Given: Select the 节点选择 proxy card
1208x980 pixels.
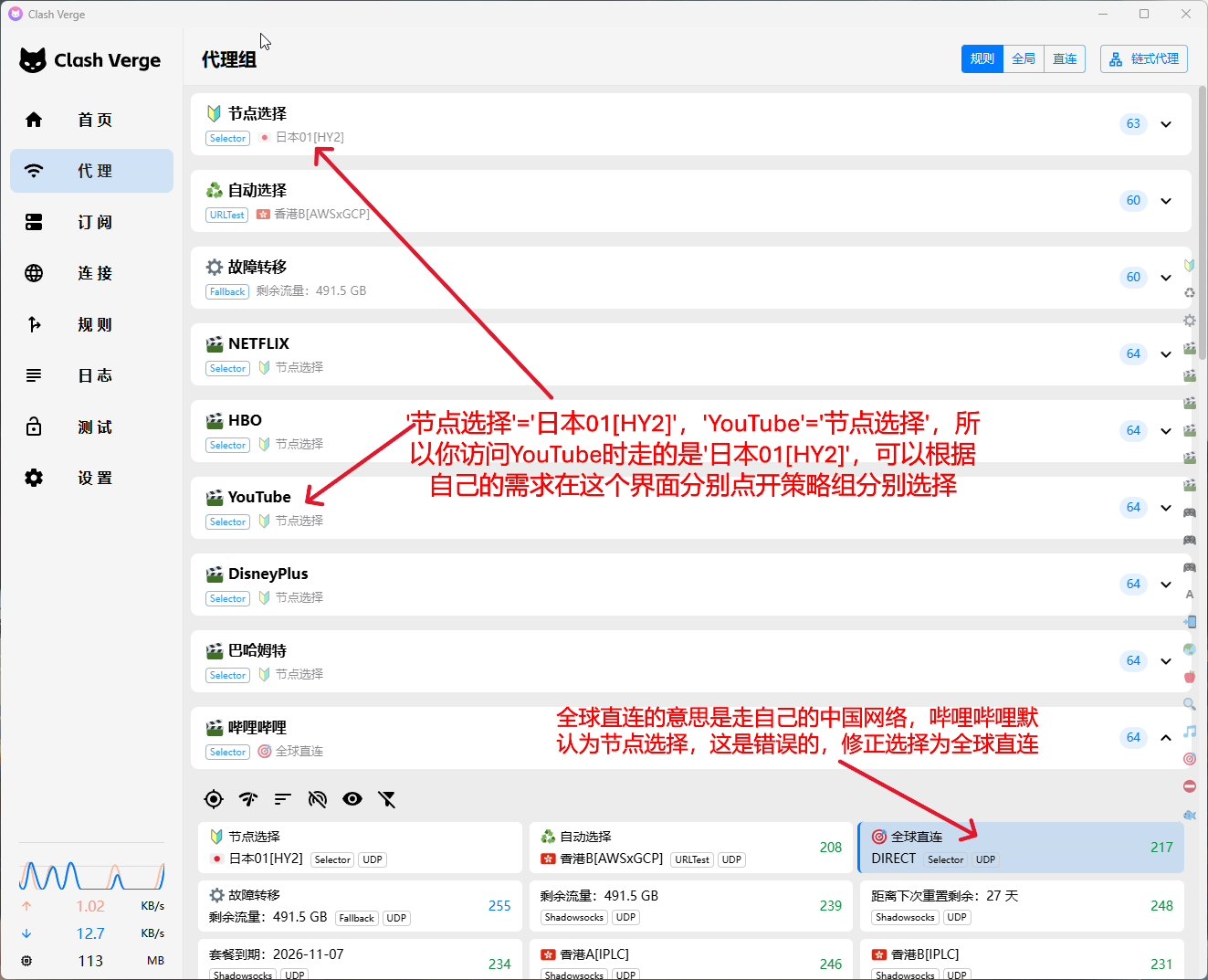Looking at the screenshot, I should [360, 848].
